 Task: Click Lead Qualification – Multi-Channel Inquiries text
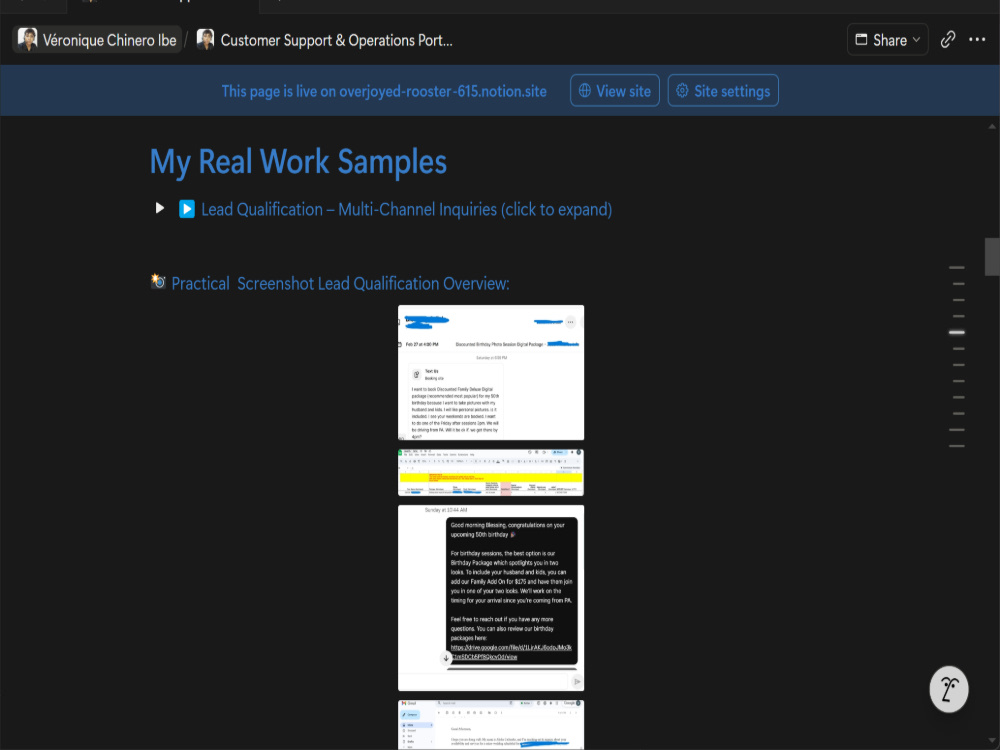click(406, 209)
